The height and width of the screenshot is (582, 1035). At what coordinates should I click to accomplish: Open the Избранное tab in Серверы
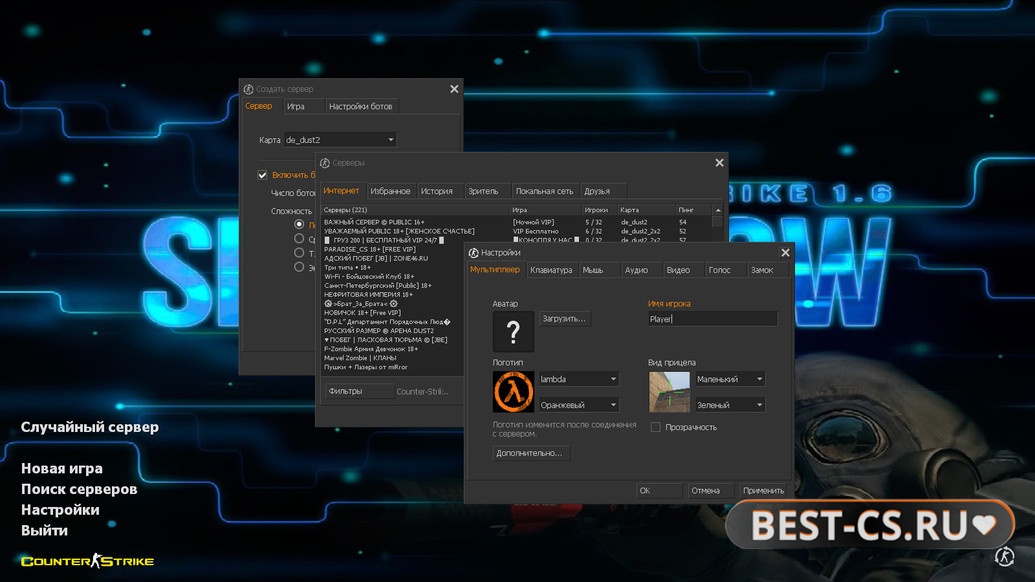(x=390, y=191)
